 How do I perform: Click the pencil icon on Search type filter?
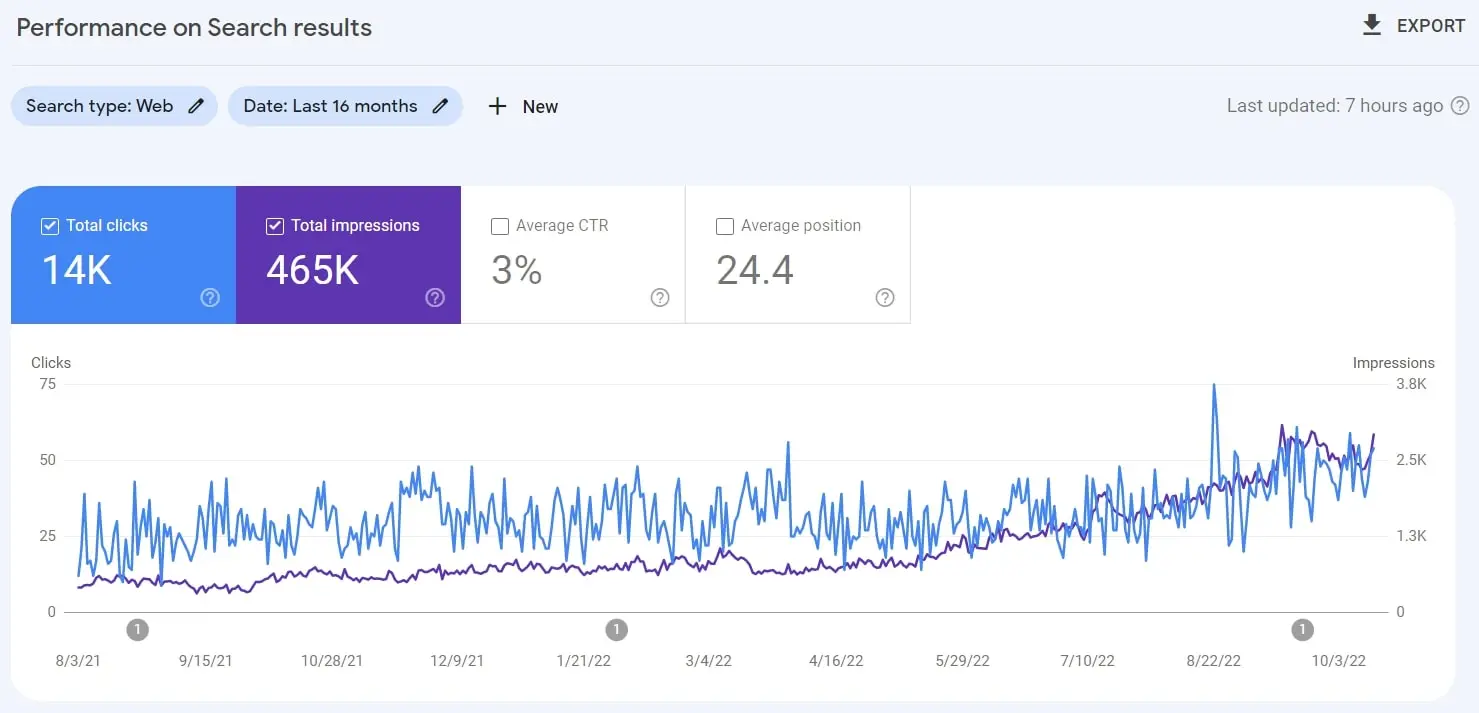[196, 105]
